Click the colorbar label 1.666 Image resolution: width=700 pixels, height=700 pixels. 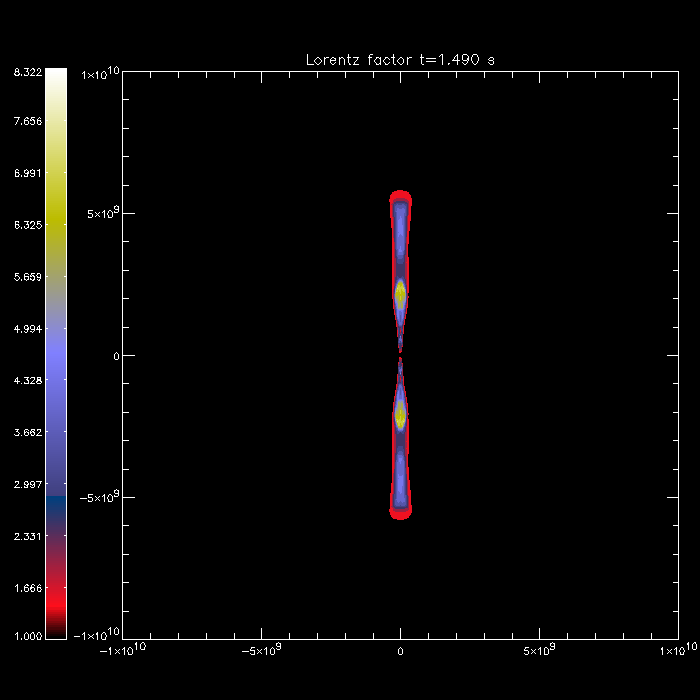pyautogui.click(x=28, y=588)
